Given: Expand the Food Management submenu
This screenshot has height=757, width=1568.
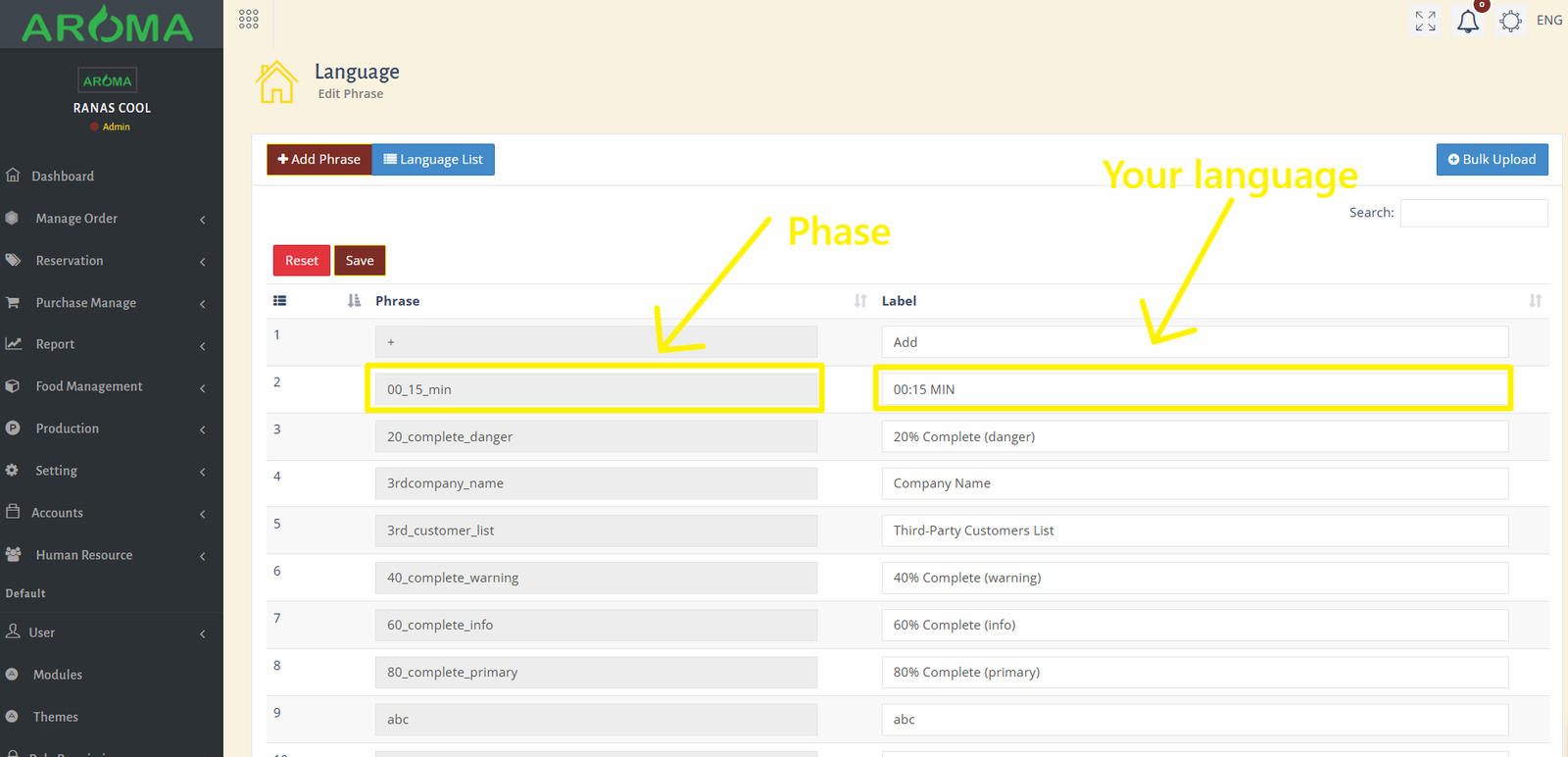Looking at the screenshot, I should pos(88,386).
